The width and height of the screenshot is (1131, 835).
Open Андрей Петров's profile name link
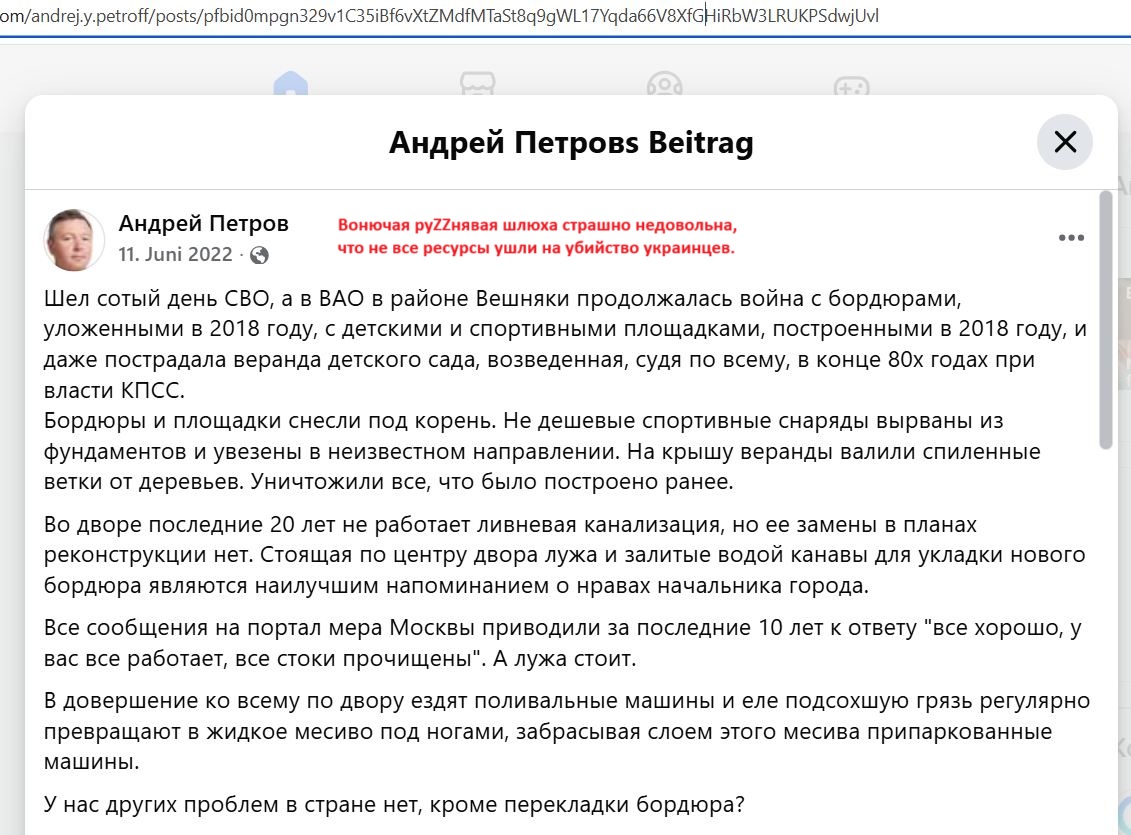tap(203, 223)
